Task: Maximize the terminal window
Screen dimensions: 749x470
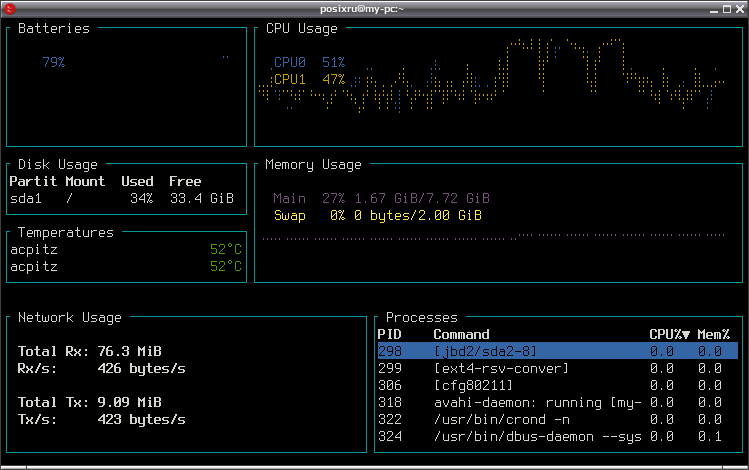Action: (x=727, y=9)
